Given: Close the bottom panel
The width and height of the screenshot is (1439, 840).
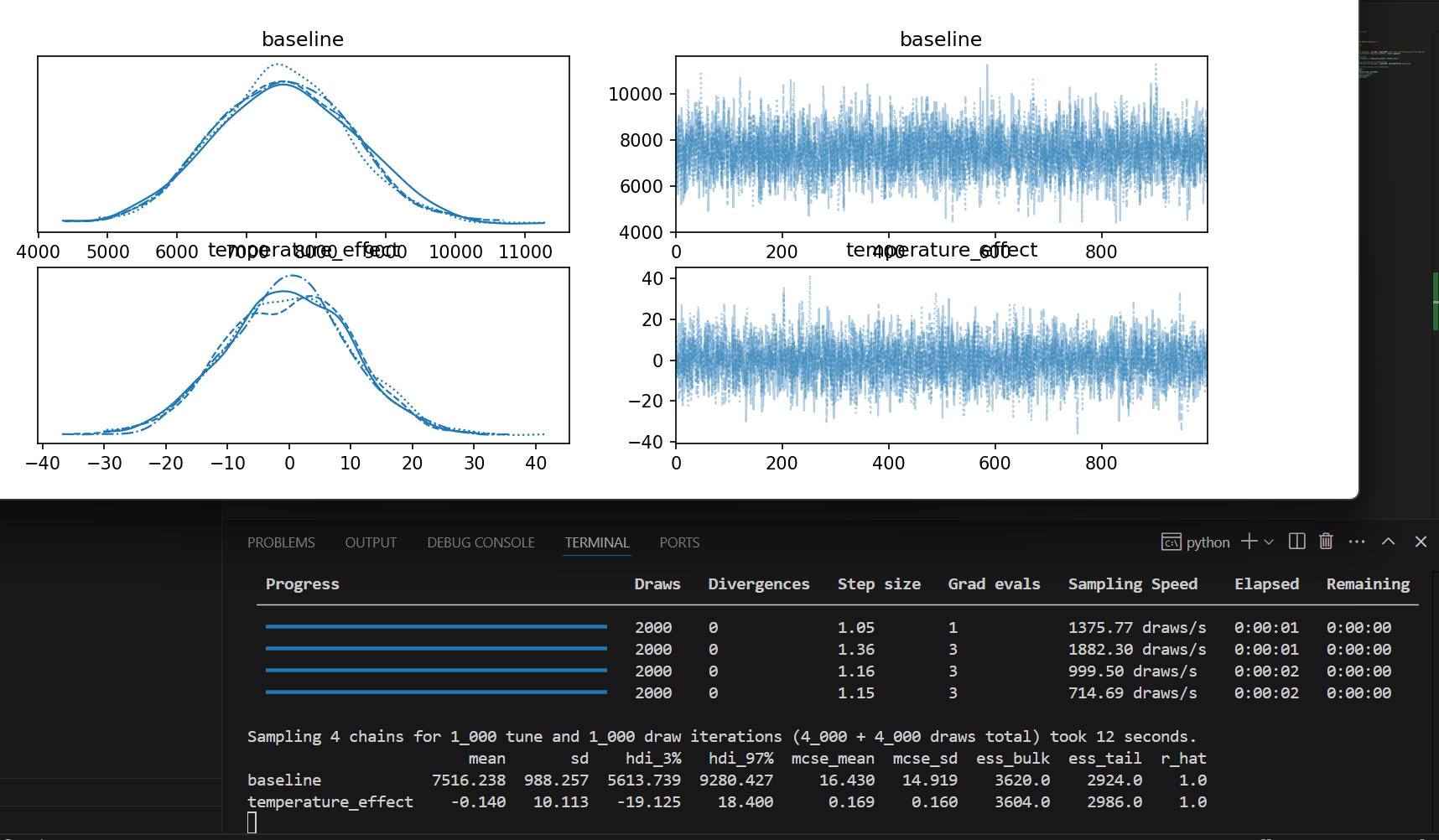Looking at the screenshot, I should (1421, 542).
